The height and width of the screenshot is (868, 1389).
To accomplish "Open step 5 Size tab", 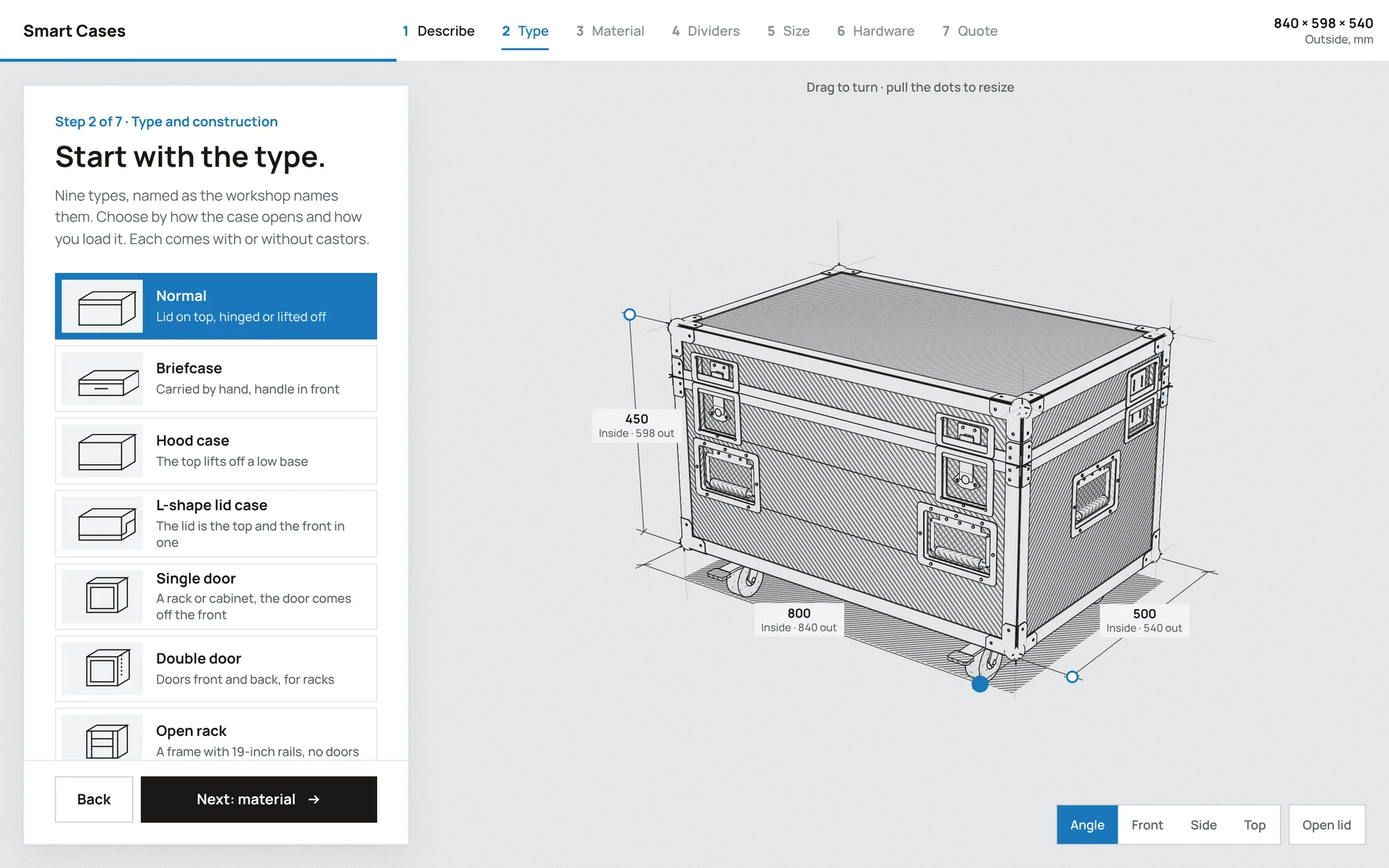I will pos(788,31).
